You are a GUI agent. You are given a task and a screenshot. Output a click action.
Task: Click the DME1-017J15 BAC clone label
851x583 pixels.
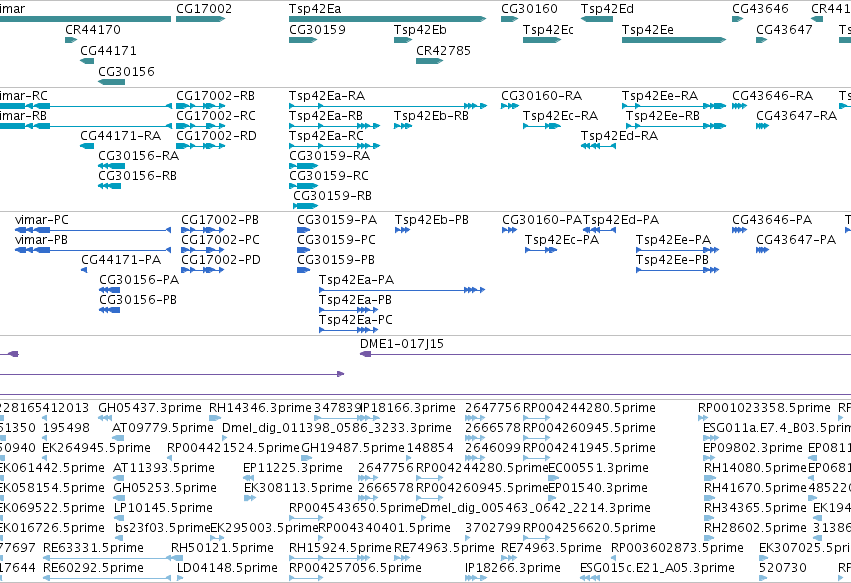402,344
